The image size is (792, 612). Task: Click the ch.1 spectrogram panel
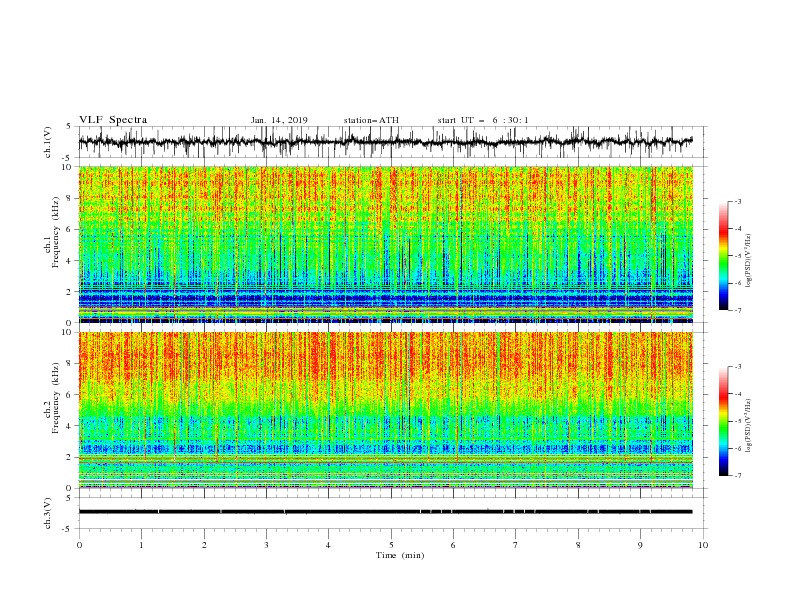(385, 244)
